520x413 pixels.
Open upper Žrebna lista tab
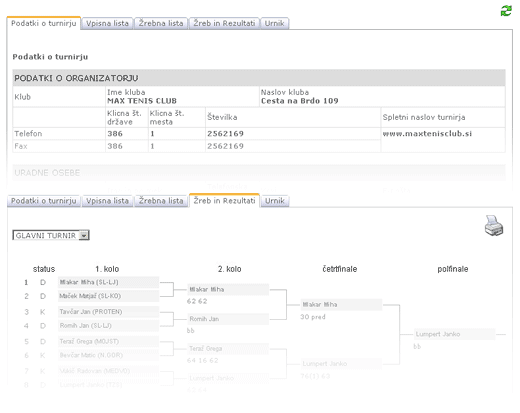coord(161,23)
